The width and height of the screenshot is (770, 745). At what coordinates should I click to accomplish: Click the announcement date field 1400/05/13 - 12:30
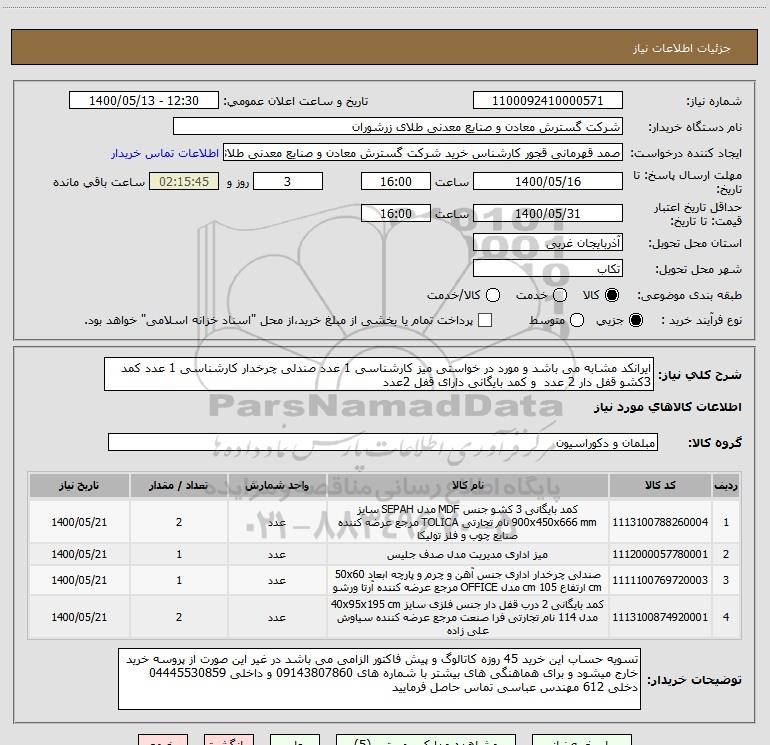144,101
